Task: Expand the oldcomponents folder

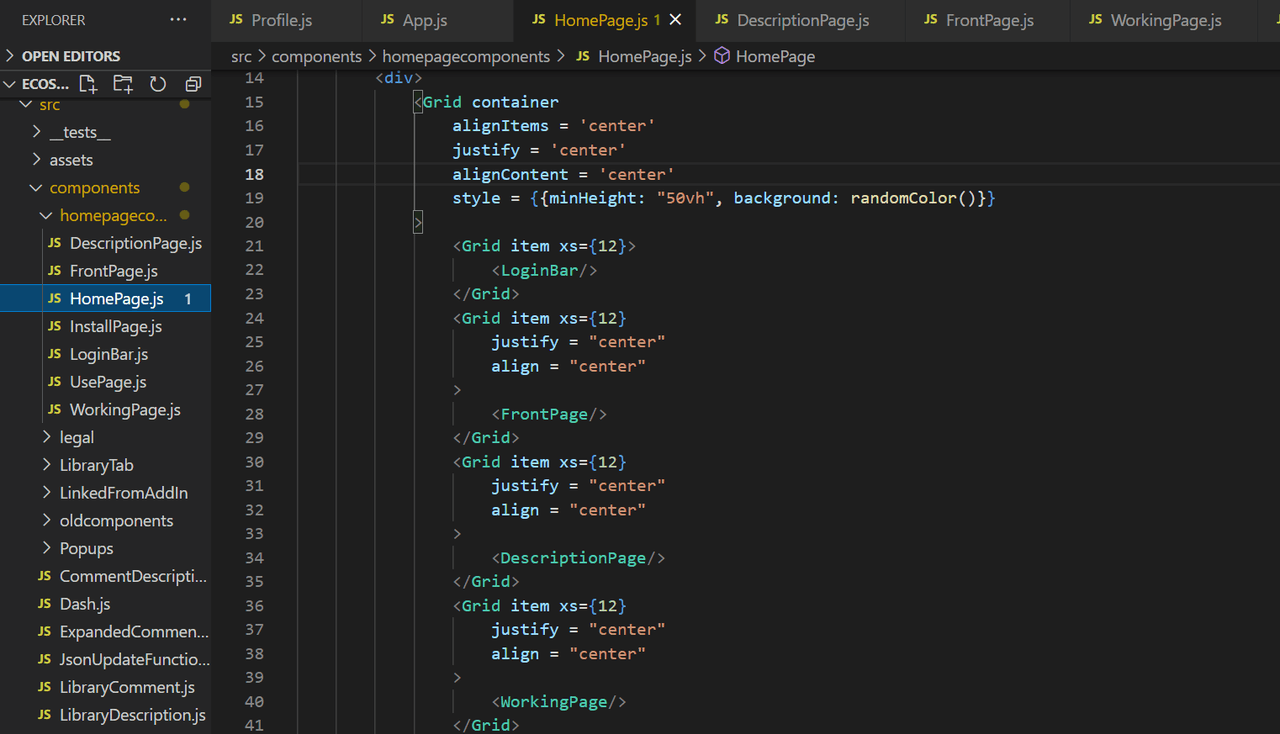Action: 46,521
